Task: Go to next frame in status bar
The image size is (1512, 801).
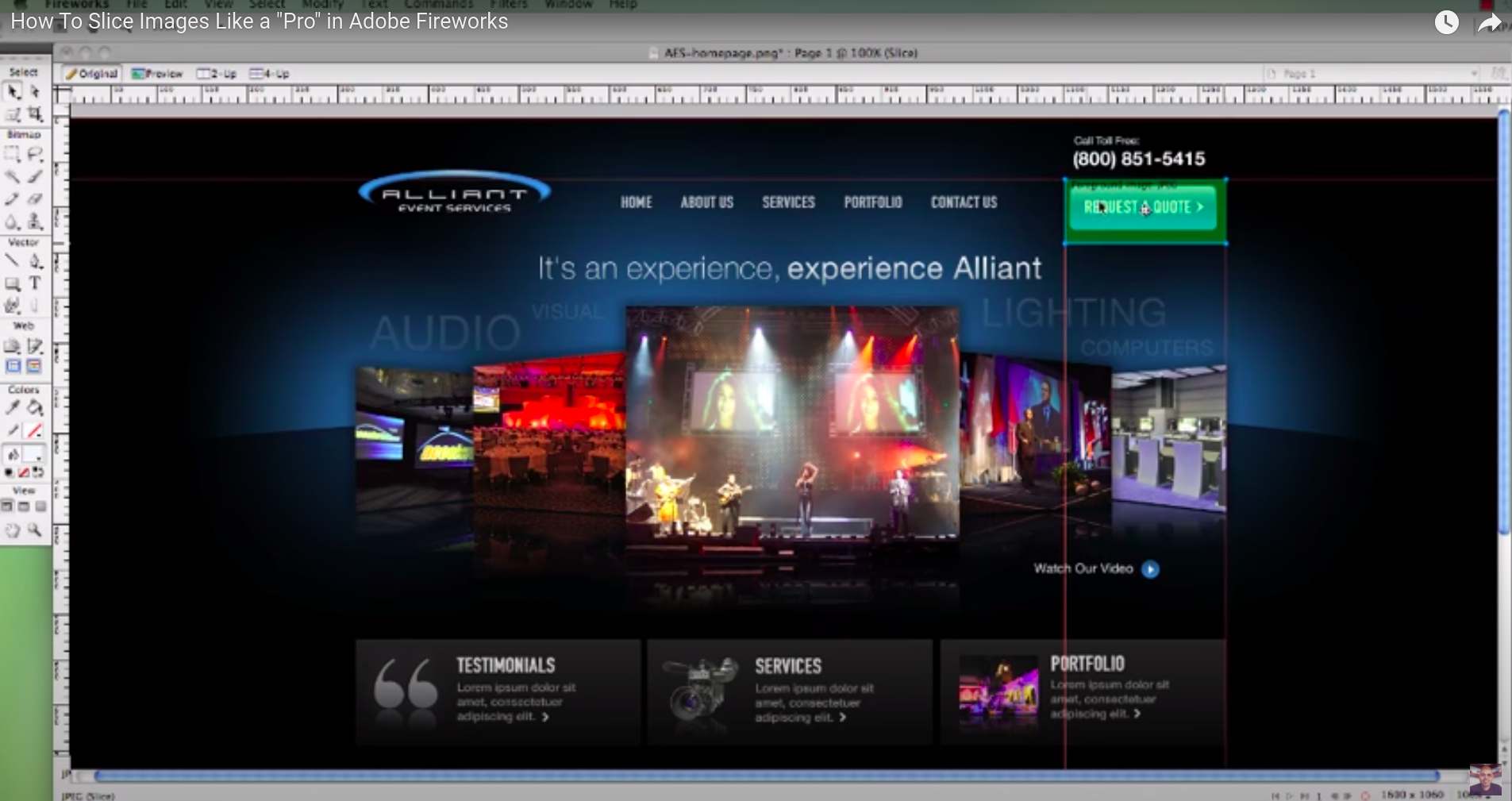Action: (1348, 795)
